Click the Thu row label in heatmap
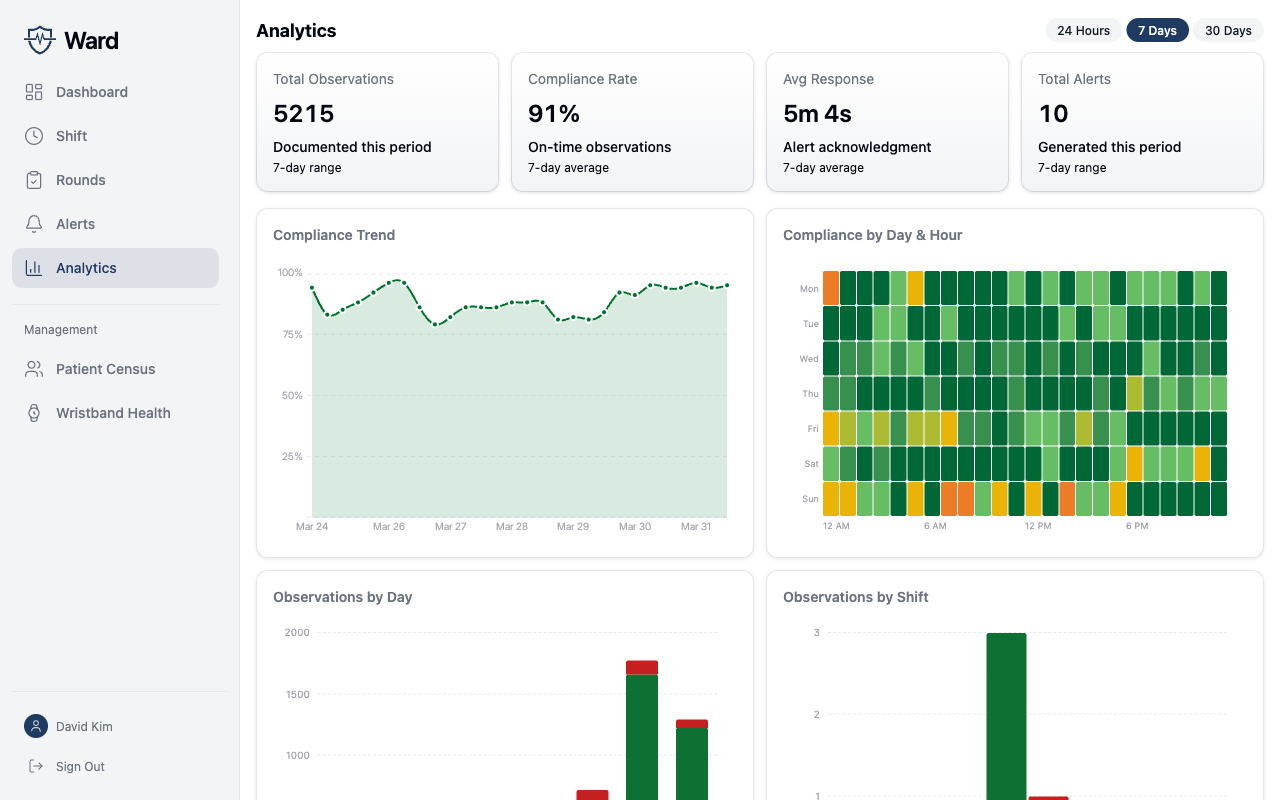The height and width of the screenshot is (800, 1280). point(810,394)
